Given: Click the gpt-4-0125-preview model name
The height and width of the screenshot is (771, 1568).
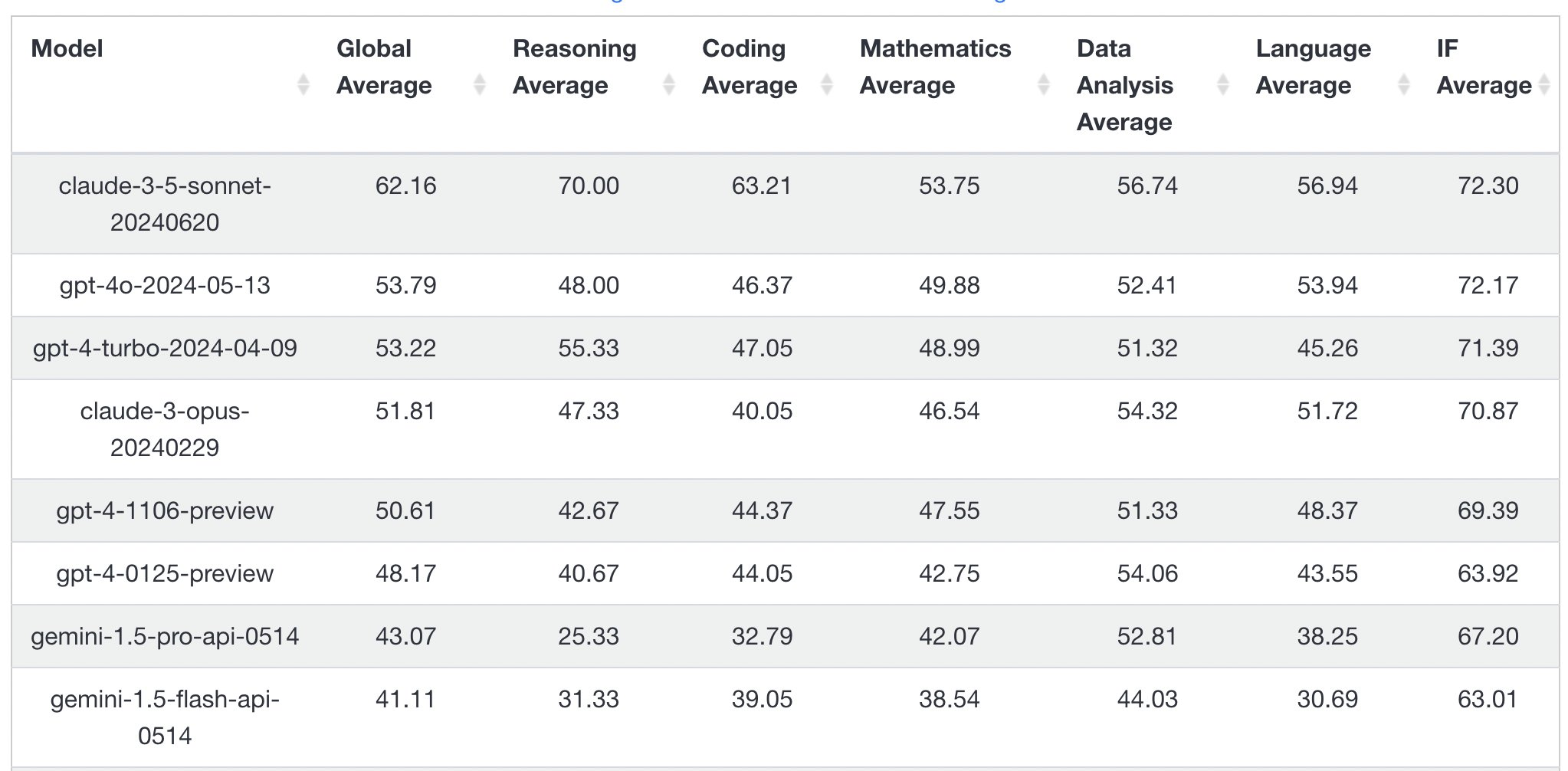Looking at the screenshot, I should 165,574.
